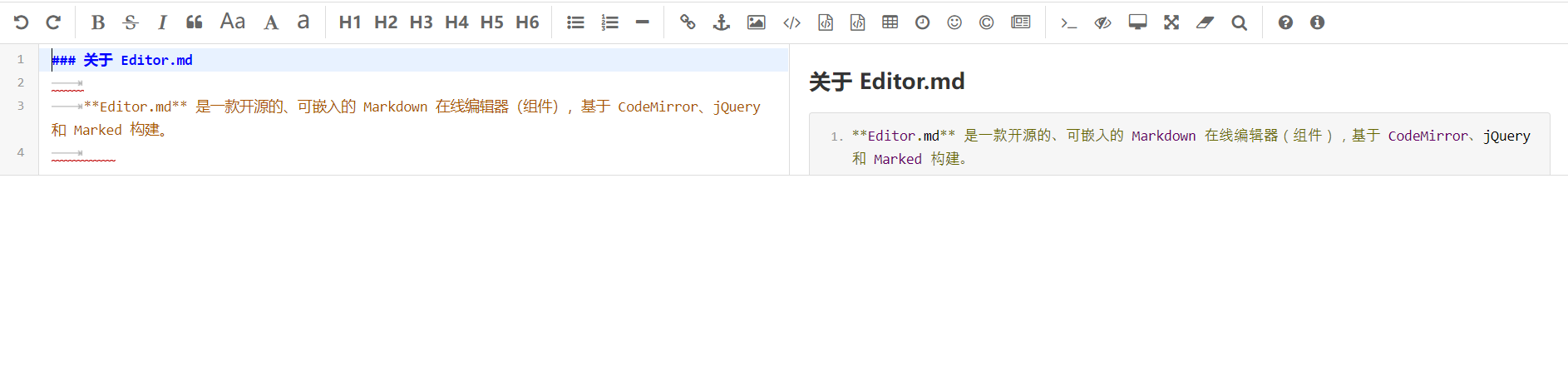
Task: Insert inline code
Action: pos(792,22)
